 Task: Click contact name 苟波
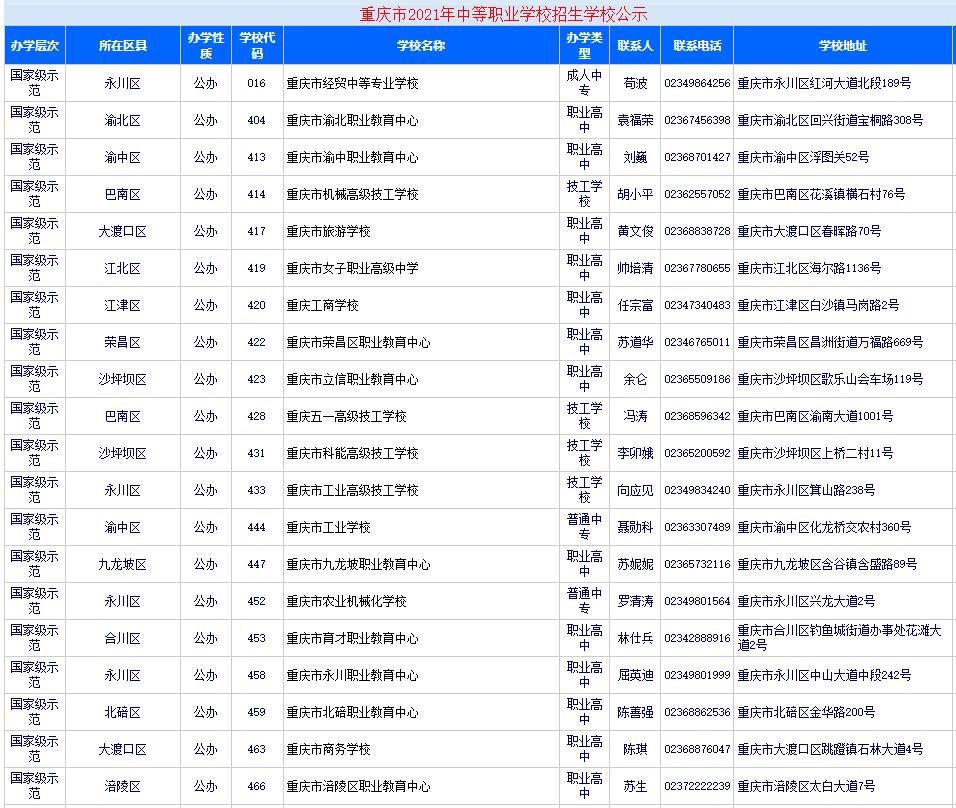[x=635, y=83]
